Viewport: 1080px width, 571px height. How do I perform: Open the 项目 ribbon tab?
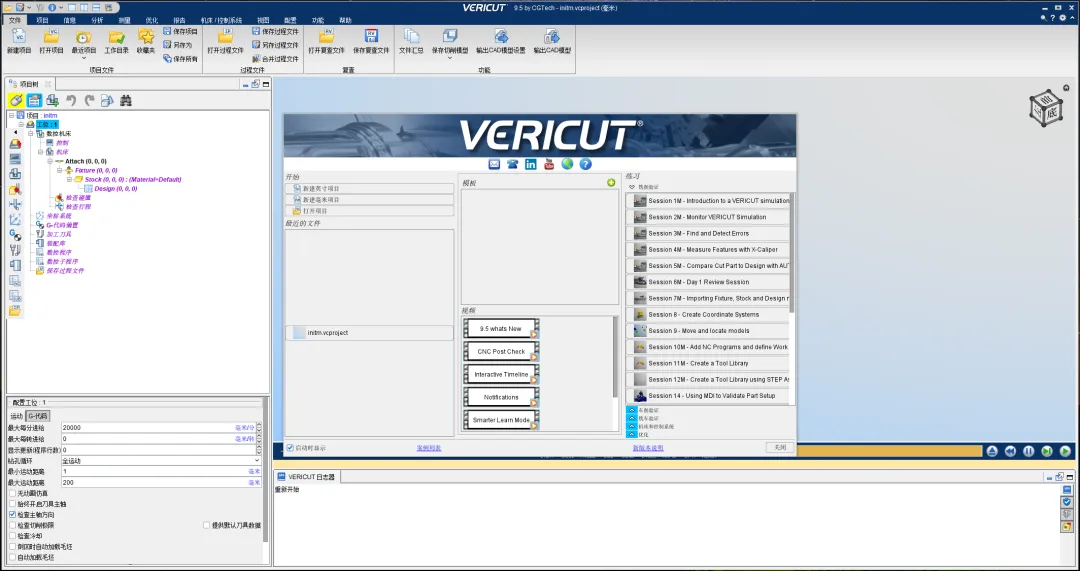pyautogui.click(x=42, y=21)
